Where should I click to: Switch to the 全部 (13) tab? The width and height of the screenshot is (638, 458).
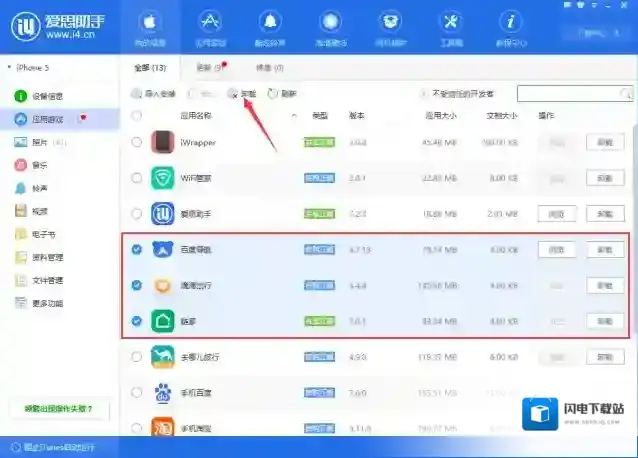150,68
